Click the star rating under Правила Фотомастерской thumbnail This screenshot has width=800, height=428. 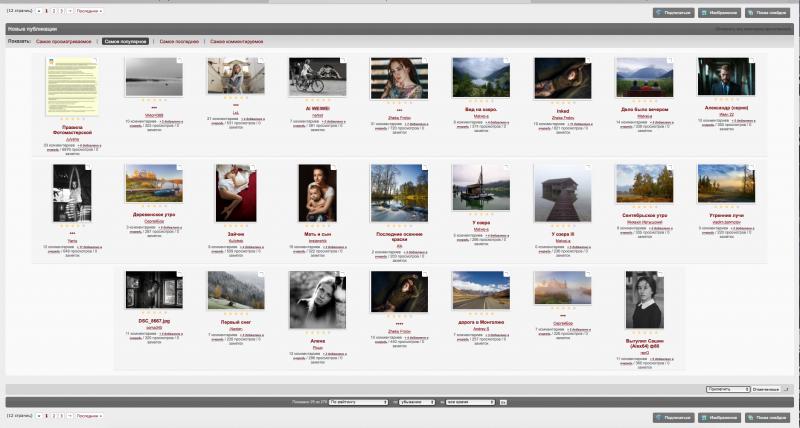point(72,119)
